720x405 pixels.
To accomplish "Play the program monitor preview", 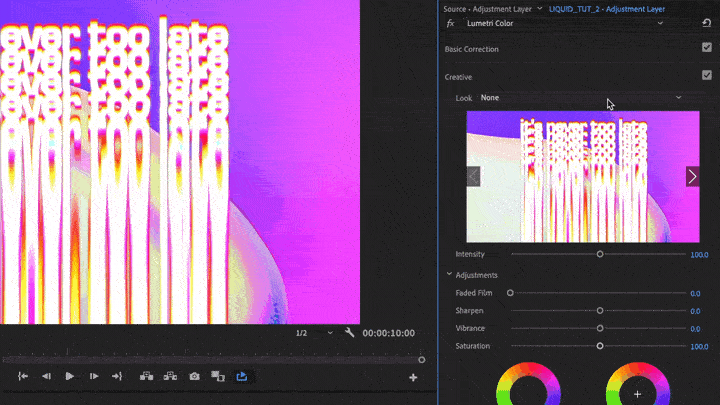I will click(x=70, y=377).
